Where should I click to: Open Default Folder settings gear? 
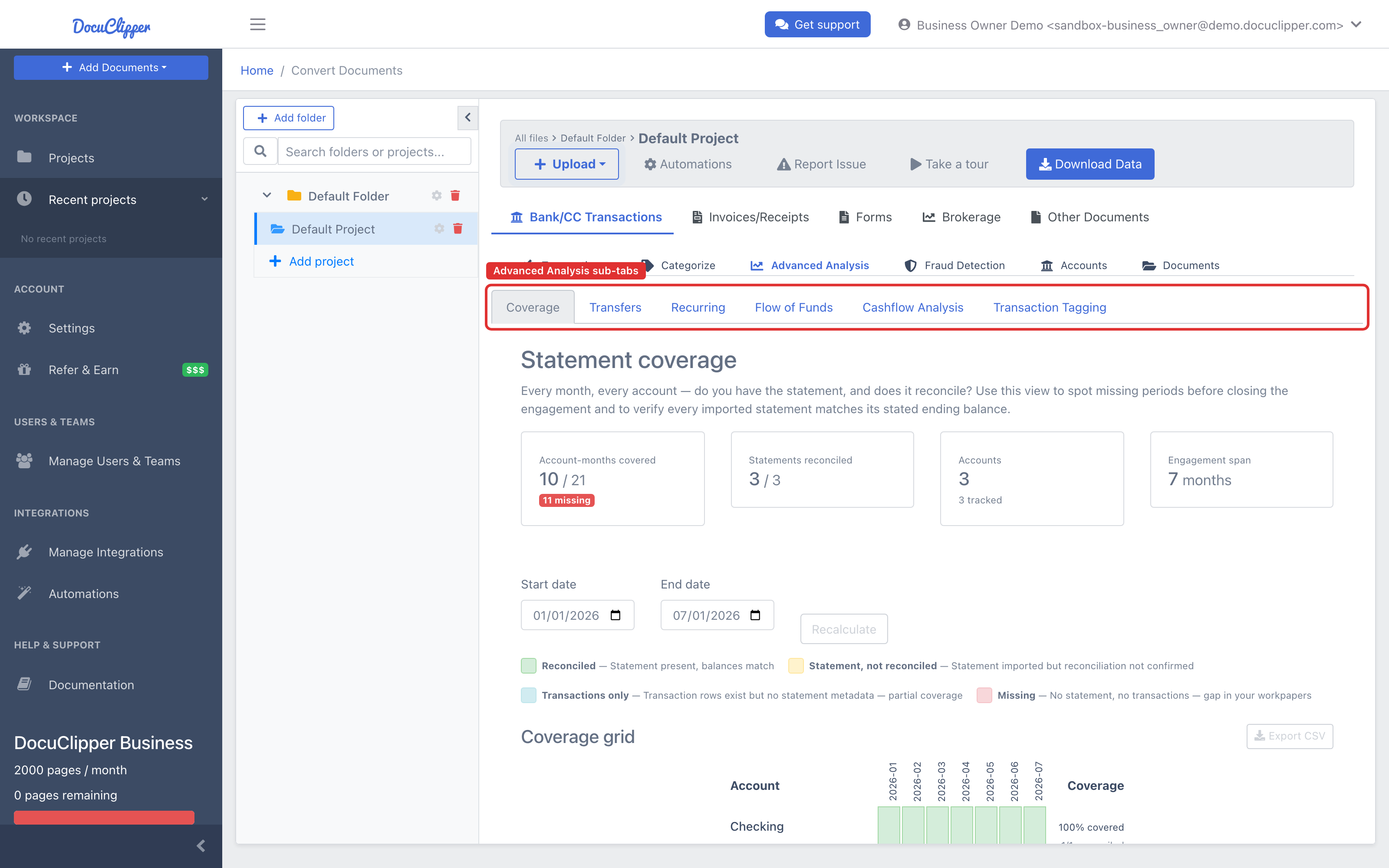[437, 196]
